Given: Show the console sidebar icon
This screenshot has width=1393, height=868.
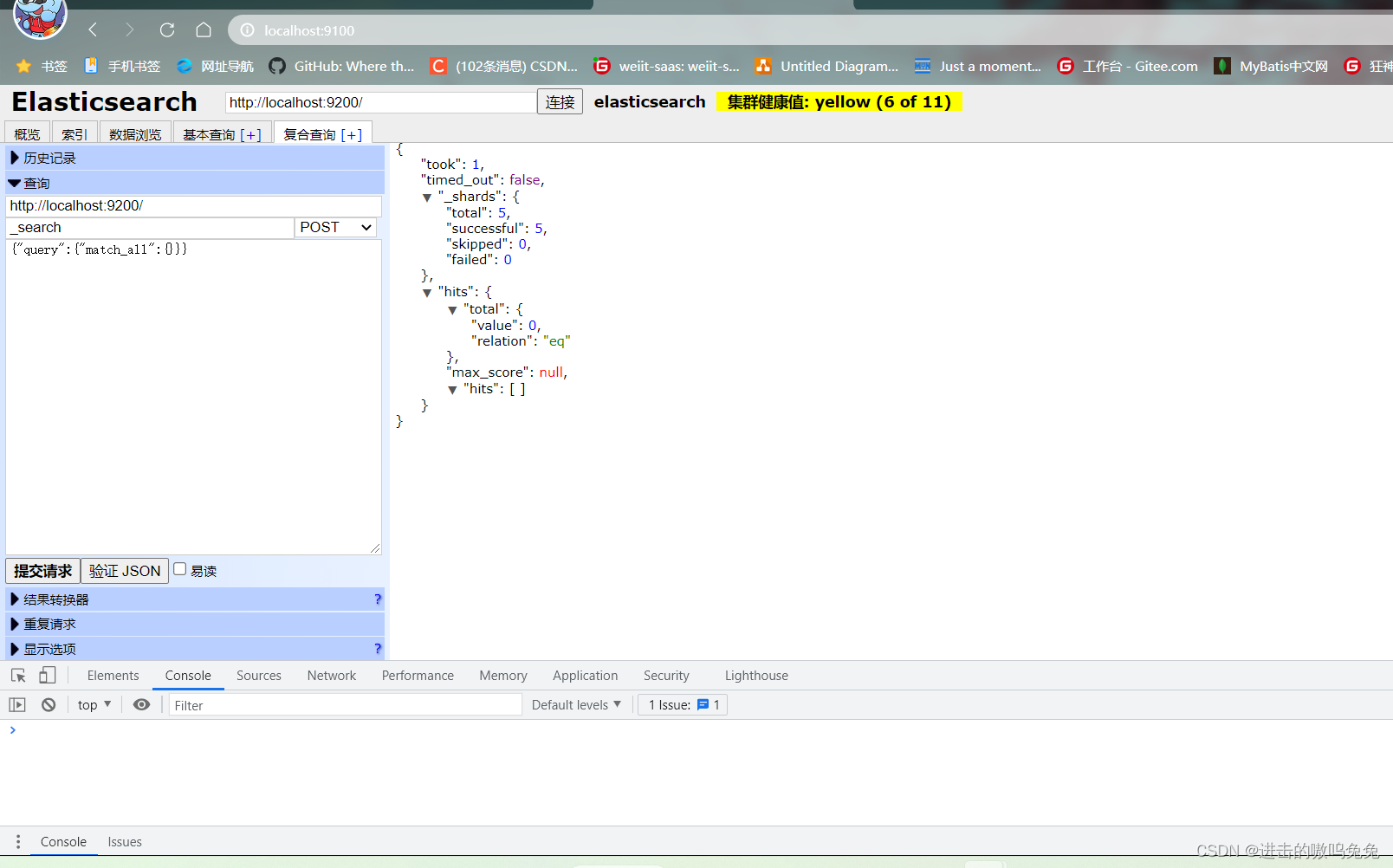Looking at the screenshot, I should (17, 705).
